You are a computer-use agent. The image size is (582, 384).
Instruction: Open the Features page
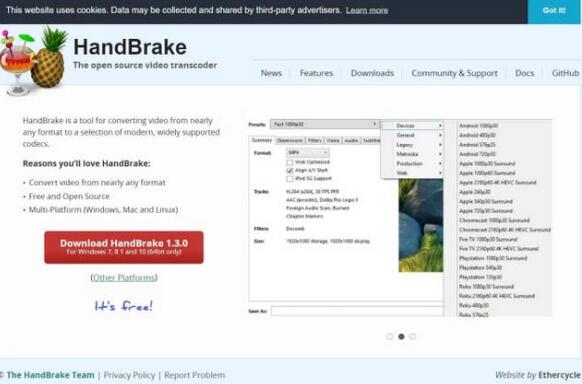point(316,73)
